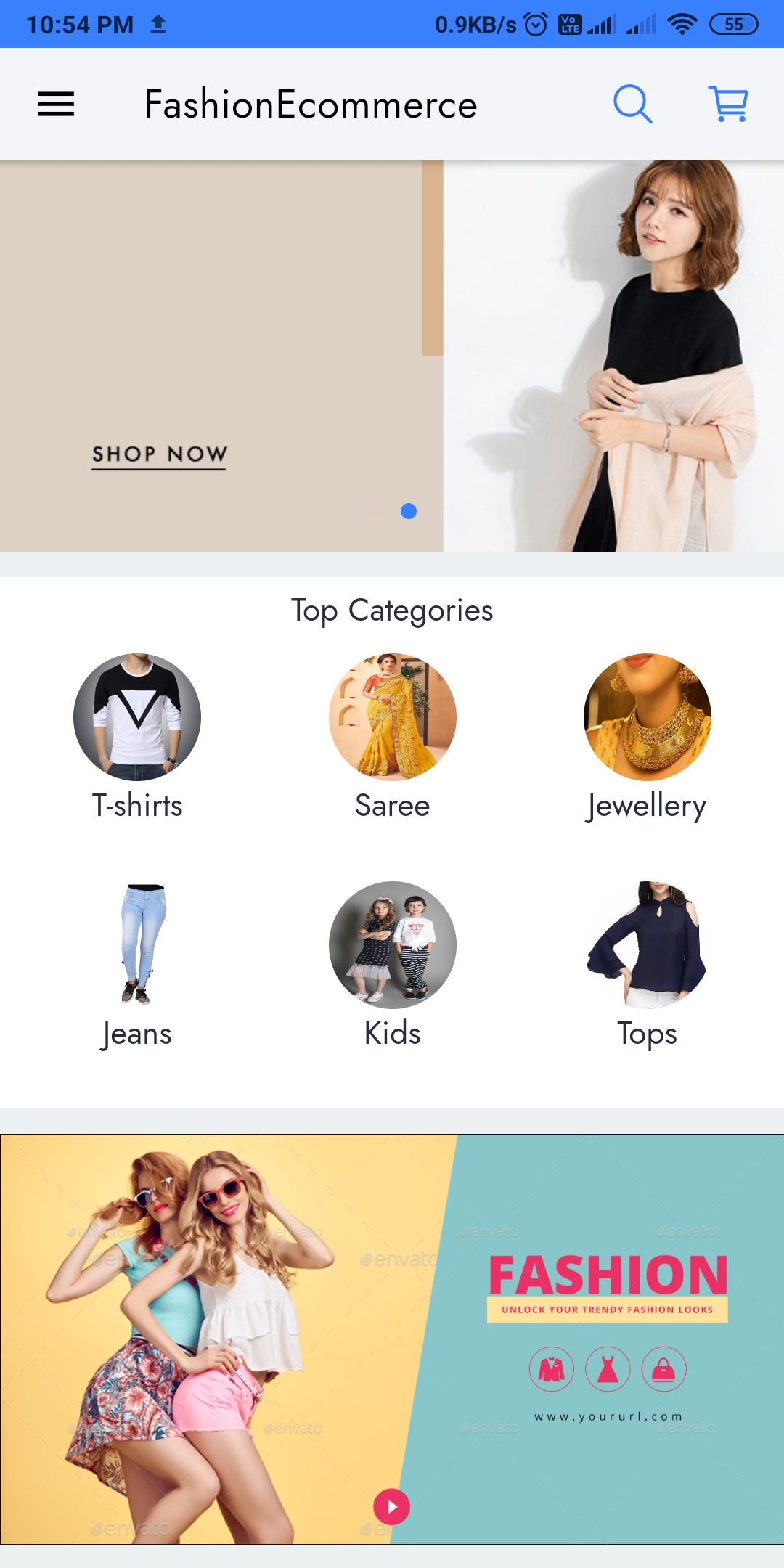Open the Kids category image
Screen dimensions: 784x1568
point(393,945)
